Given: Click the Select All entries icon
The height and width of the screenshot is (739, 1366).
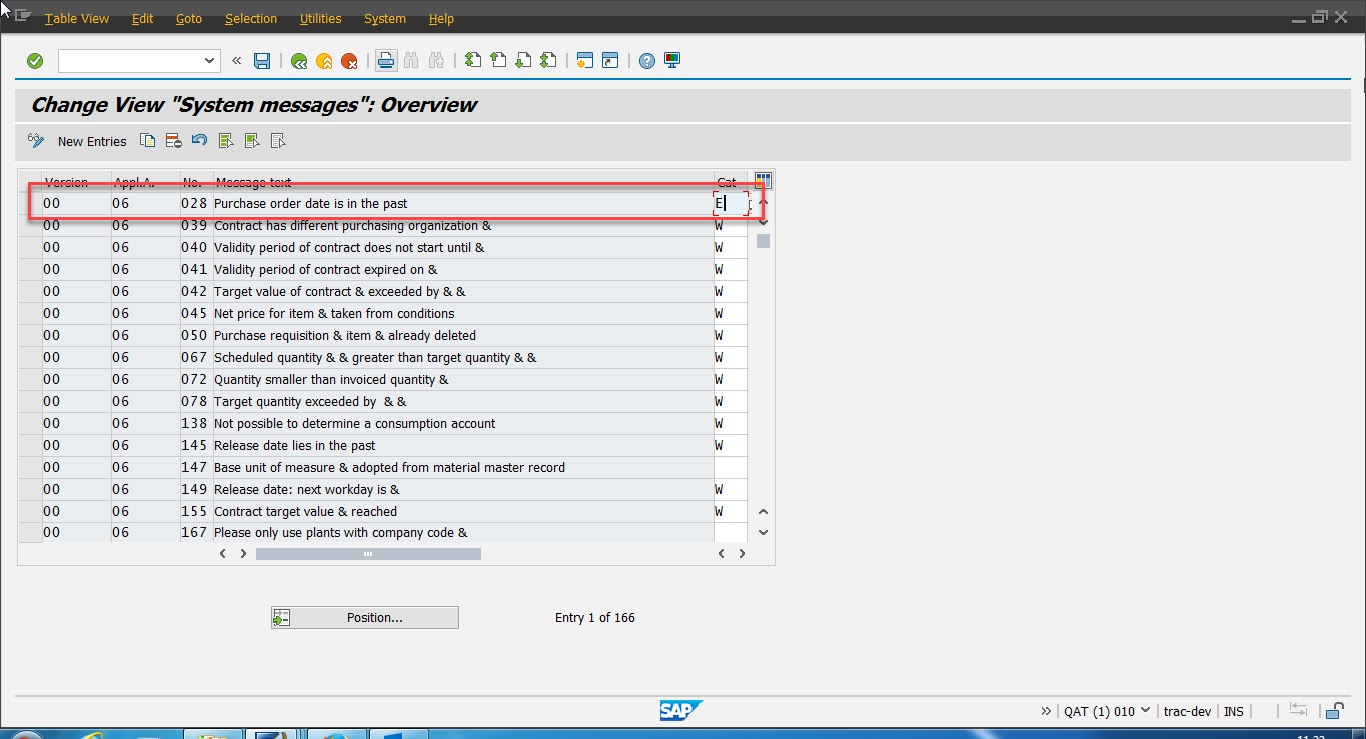Looking at the screenshot, I should coord(225,141).
